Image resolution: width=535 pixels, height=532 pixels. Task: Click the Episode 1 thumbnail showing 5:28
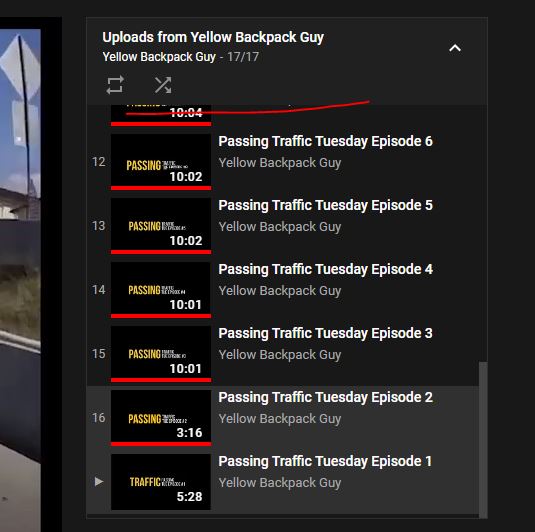coord(161,482)
